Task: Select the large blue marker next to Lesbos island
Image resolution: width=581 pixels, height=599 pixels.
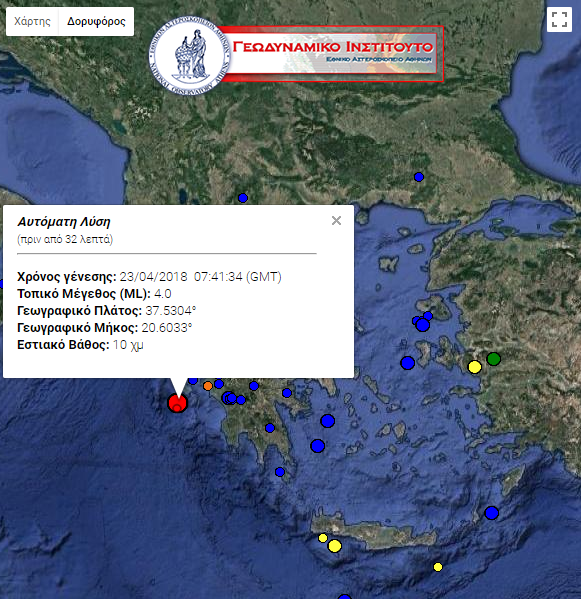Action: click(x=422, y=325)
